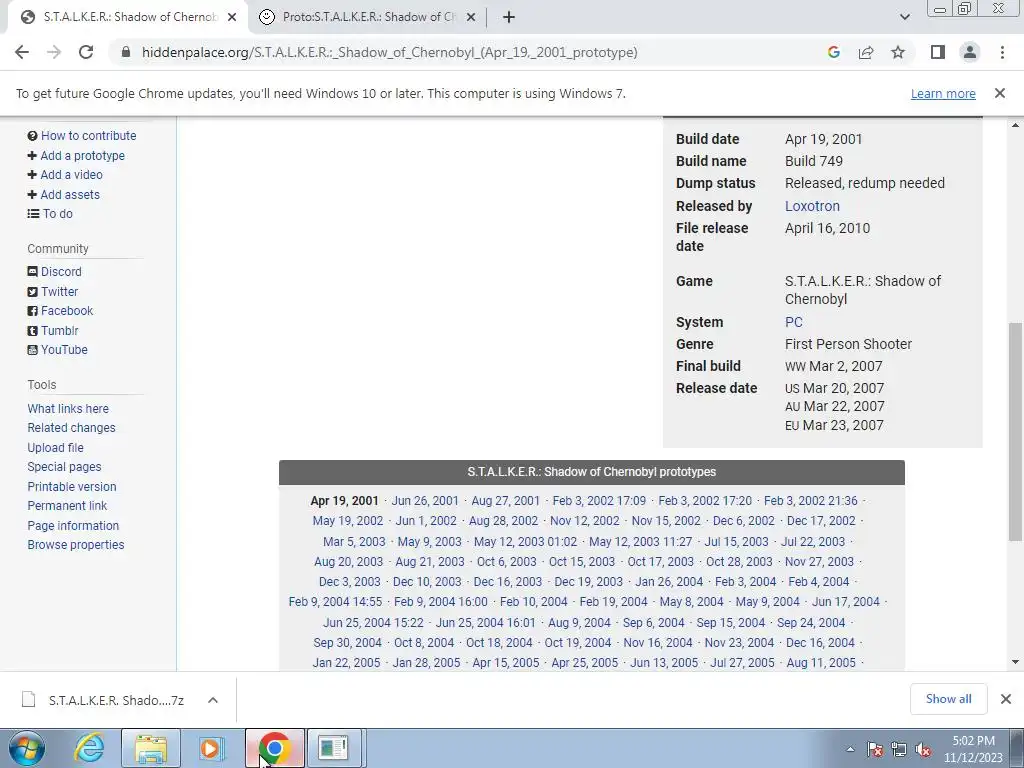This screenshot has width=1024, height=768.
Task: Open the Jun 25, 2004 15:22 prototype
Action: pyautogui.click(x=373, y=622)
